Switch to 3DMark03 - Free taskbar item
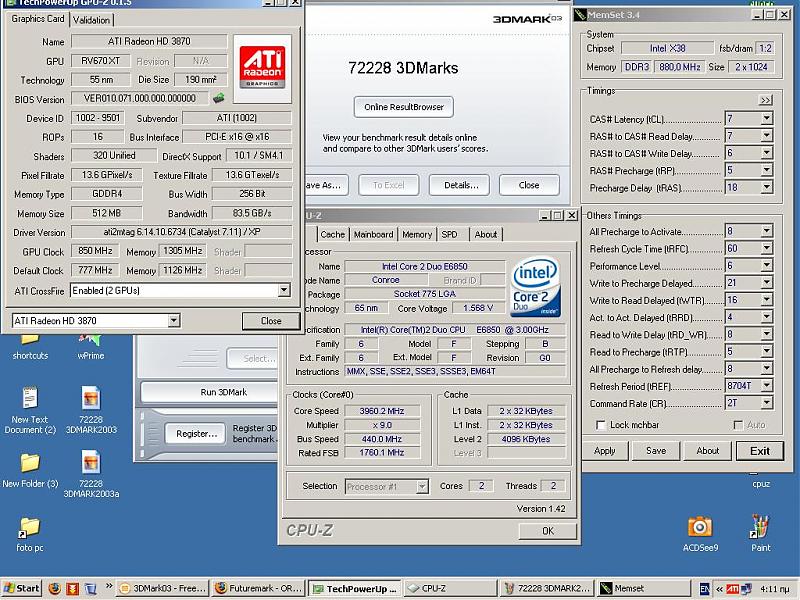The image size is (800, 600). click(162, 588)
